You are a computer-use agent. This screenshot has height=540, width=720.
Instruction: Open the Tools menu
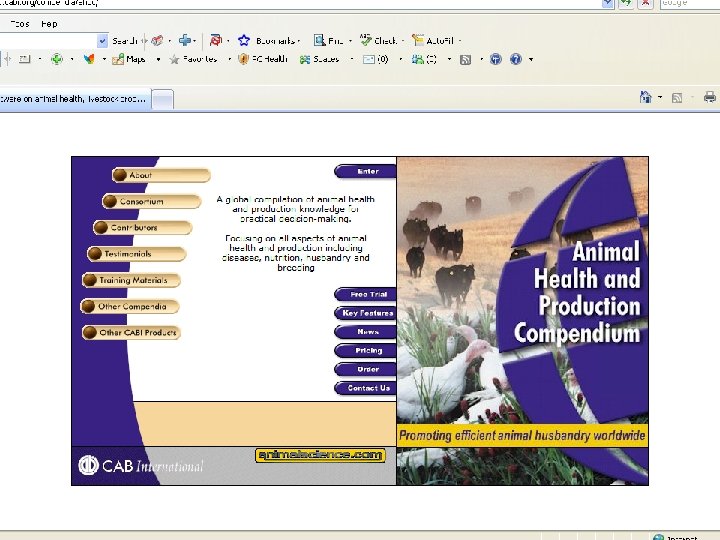pyautogui.click(x=20, y=24)
